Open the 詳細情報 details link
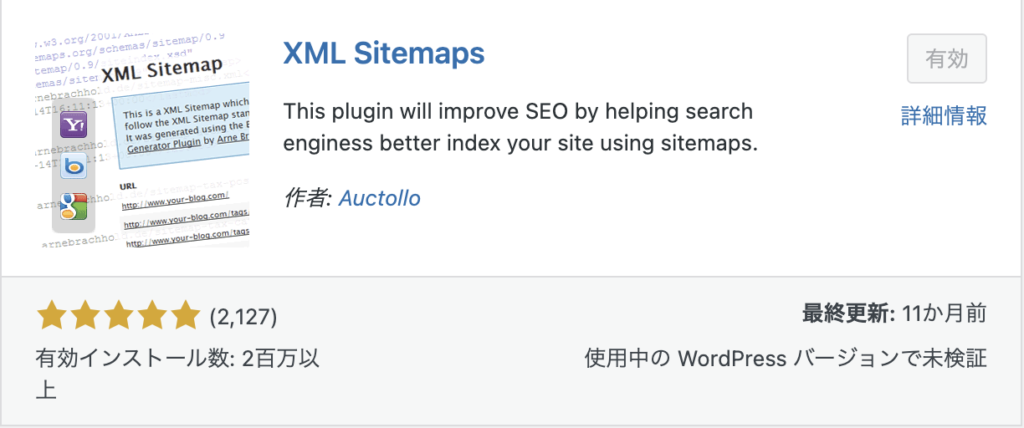 tap(944, 115)
